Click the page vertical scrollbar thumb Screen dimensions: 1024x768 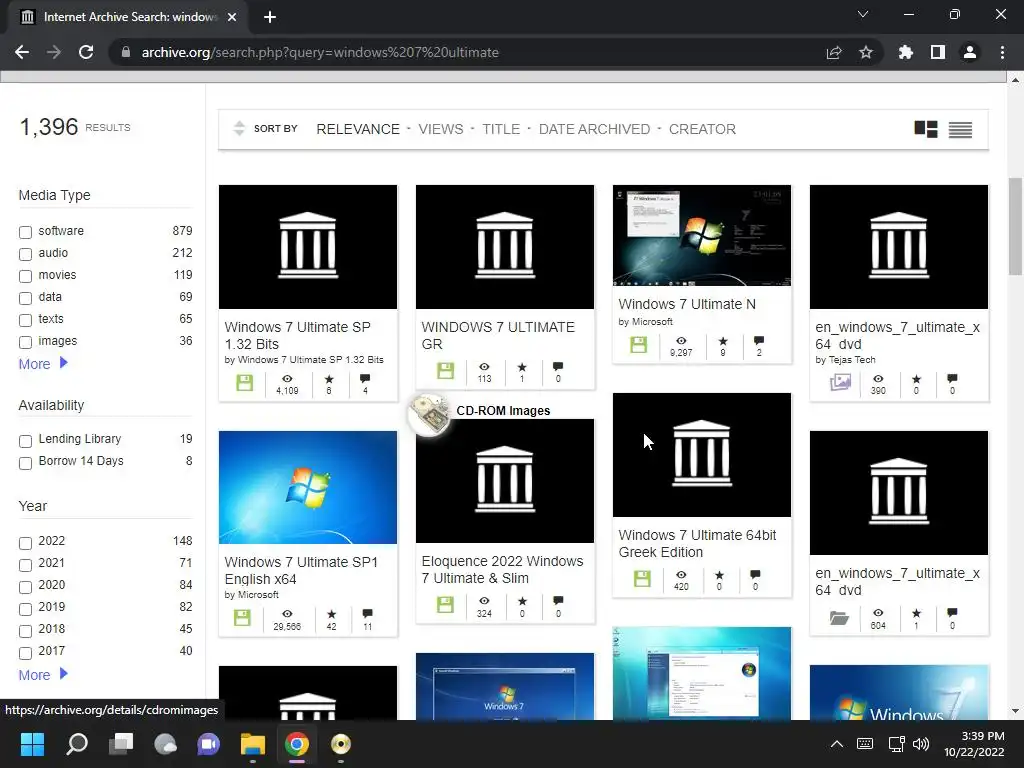(1015, 226)
